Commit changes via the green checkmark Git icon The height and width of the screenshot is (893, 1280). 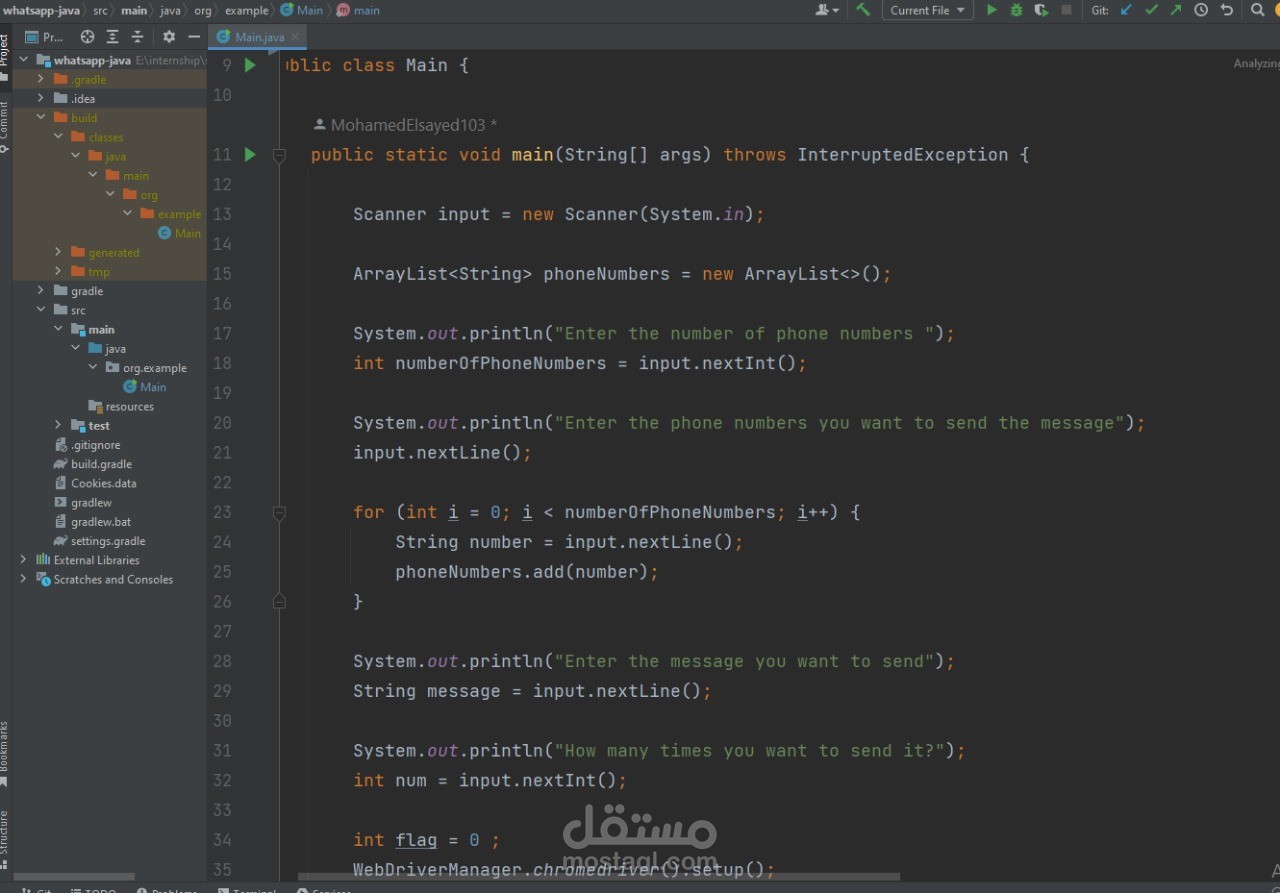[x=1150, y=10]
